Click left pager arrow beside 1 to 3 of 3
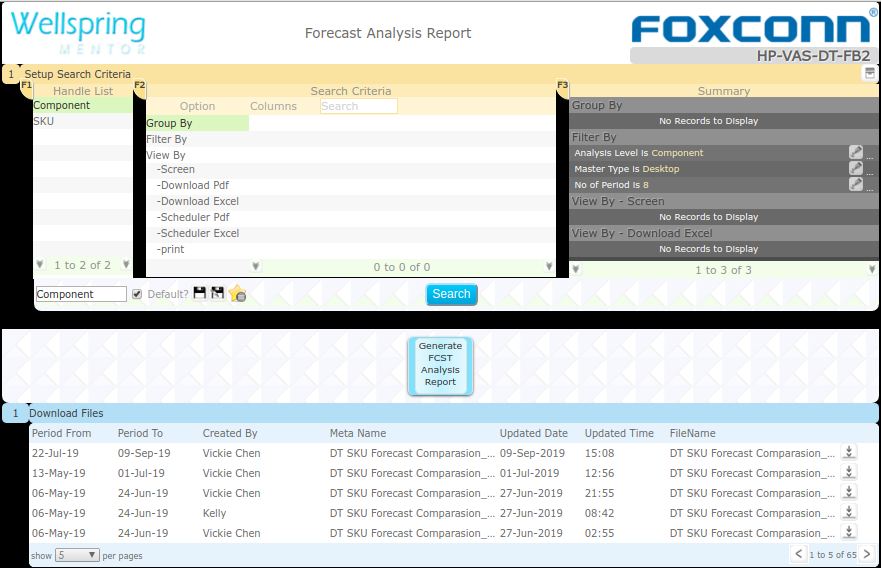This screenshot has width=881, height=568. click(576, 270)
